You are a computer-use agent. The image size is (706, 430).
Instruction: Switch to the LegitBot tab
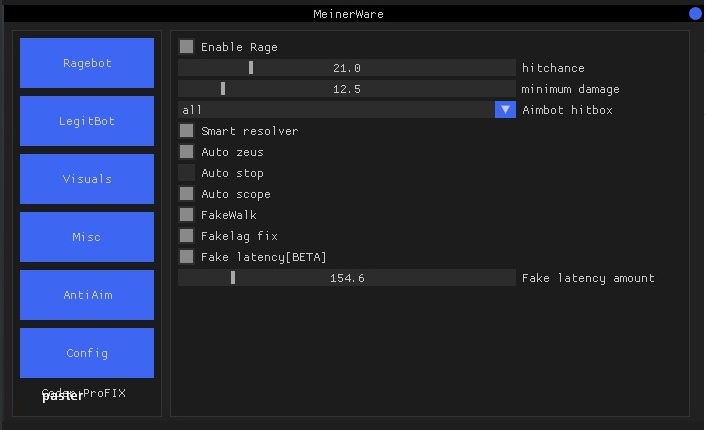coord(87,121)
